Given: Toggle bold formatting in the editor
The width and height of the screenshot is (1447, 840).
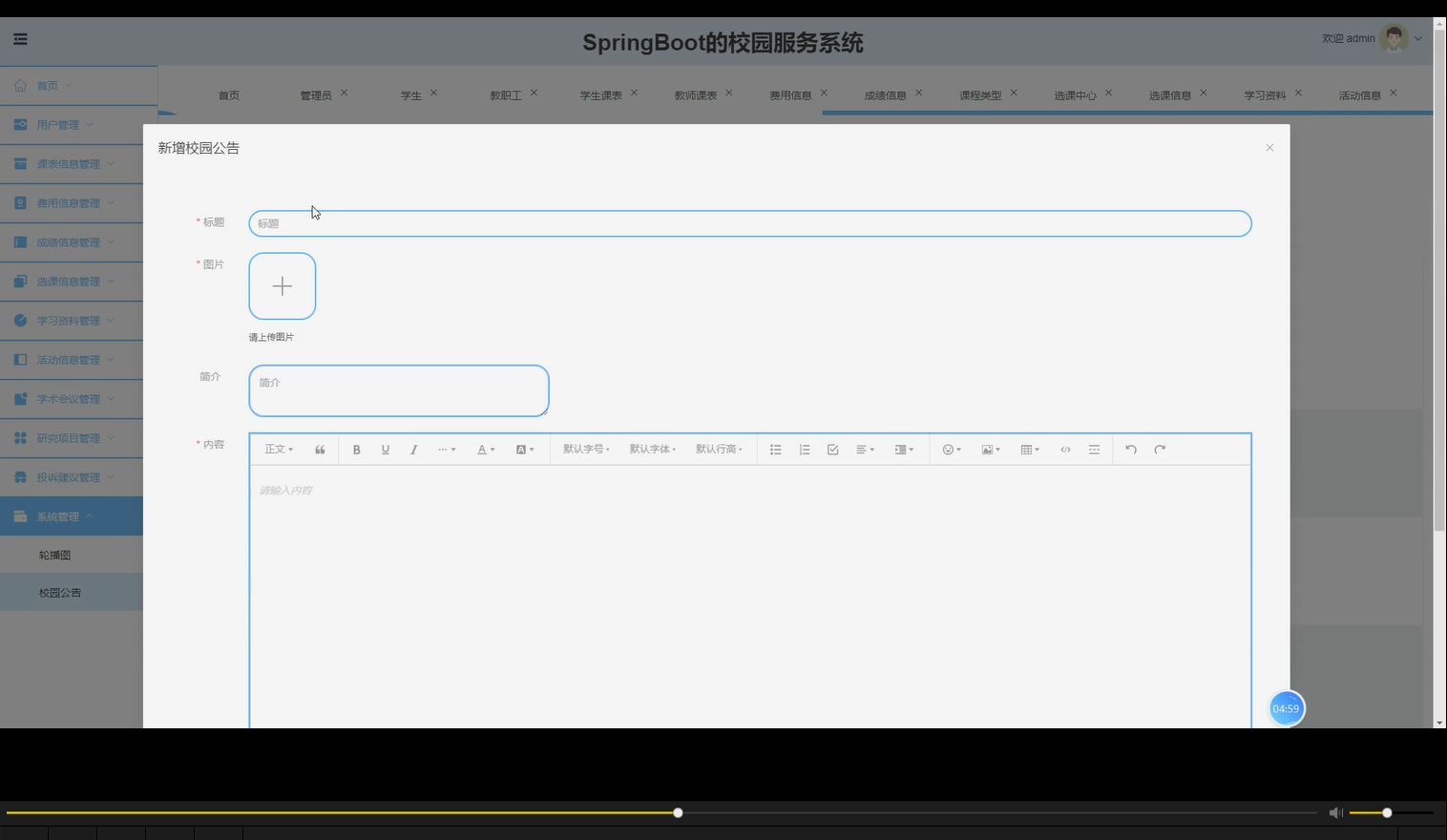Looking at the screenshot, I should (356, 450).
